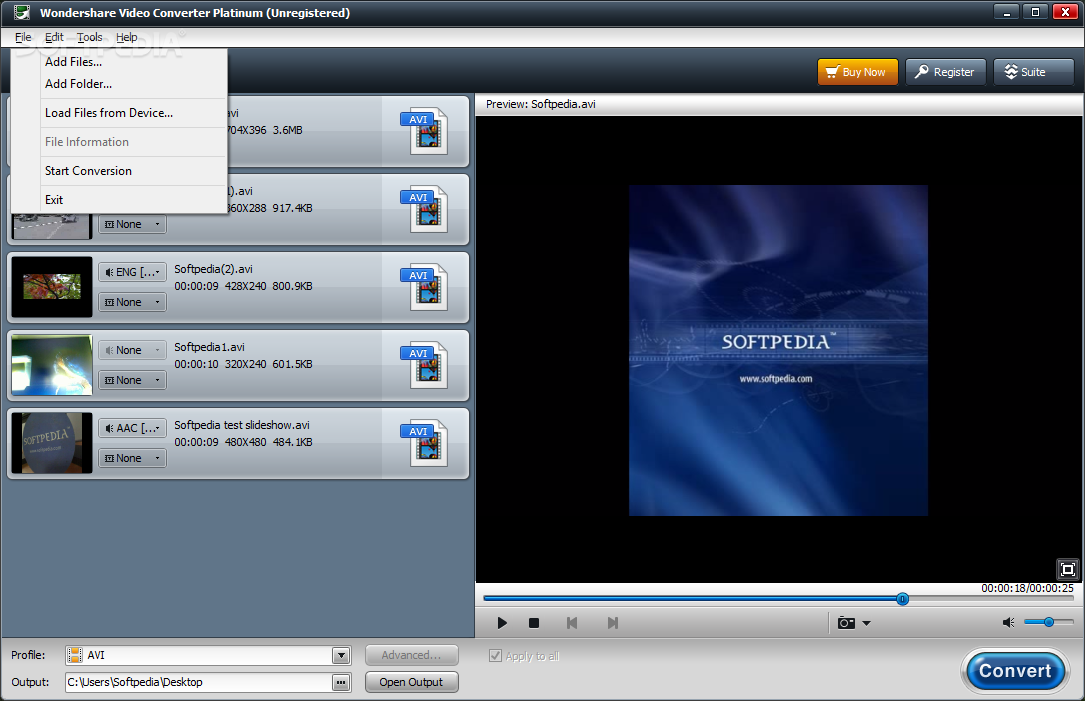
Task: Click the Buy Now button
Action: [x=857, y=72]
